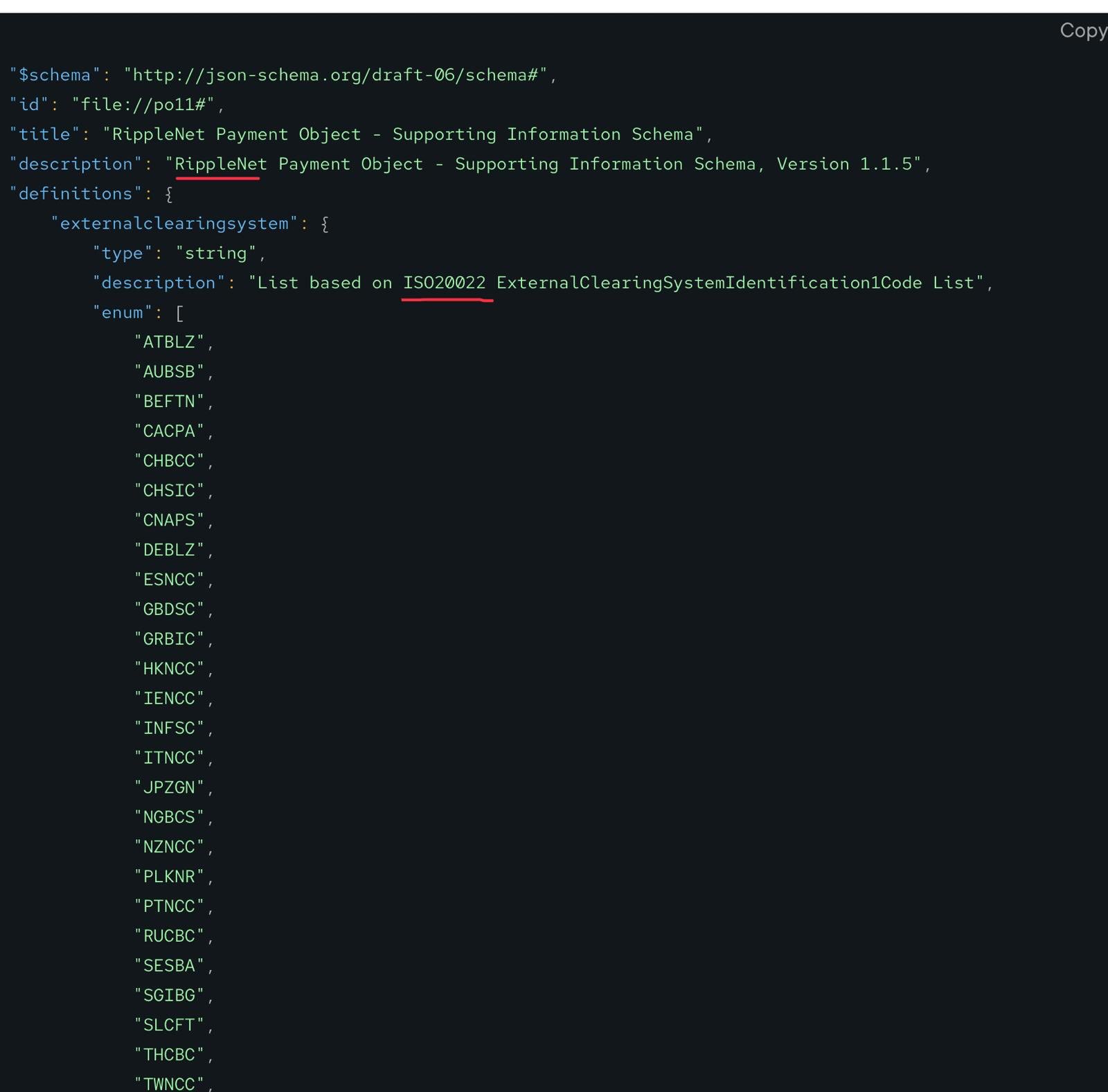The image size is (1108, 1092).
Task: Click the "ESNCC" enum value
Action: (170, 580)
